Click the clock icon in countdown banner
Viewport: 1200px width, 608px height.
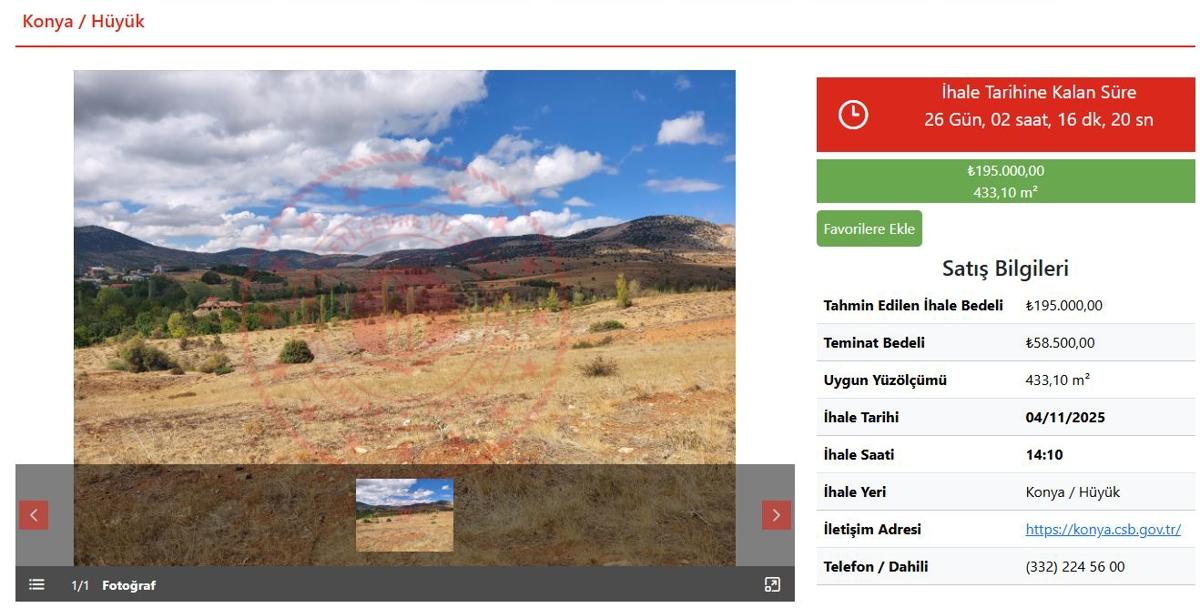coord(853,115)
